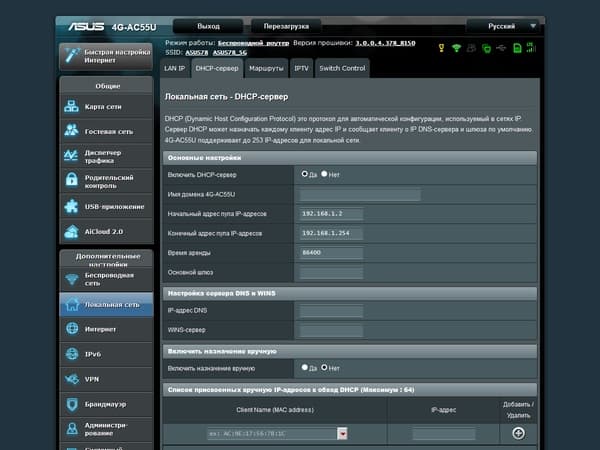
Task: Click the green Wi-Fi status icon
Action: pyautogui.click(x=456, y=48)
